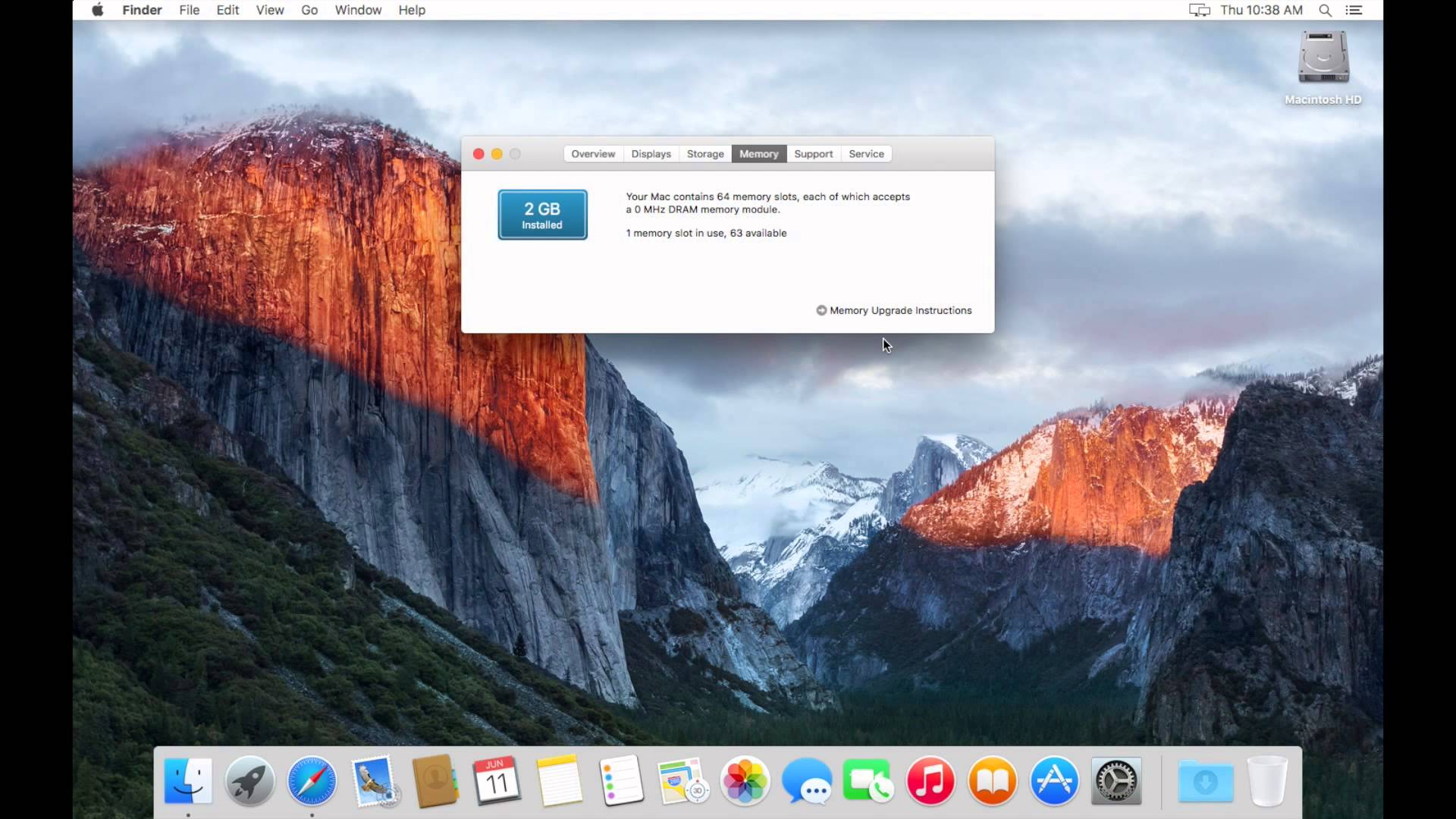Screen dimensions: 1456x819
Task: Select the Memory tab
Action: click(x=759, y=153)
